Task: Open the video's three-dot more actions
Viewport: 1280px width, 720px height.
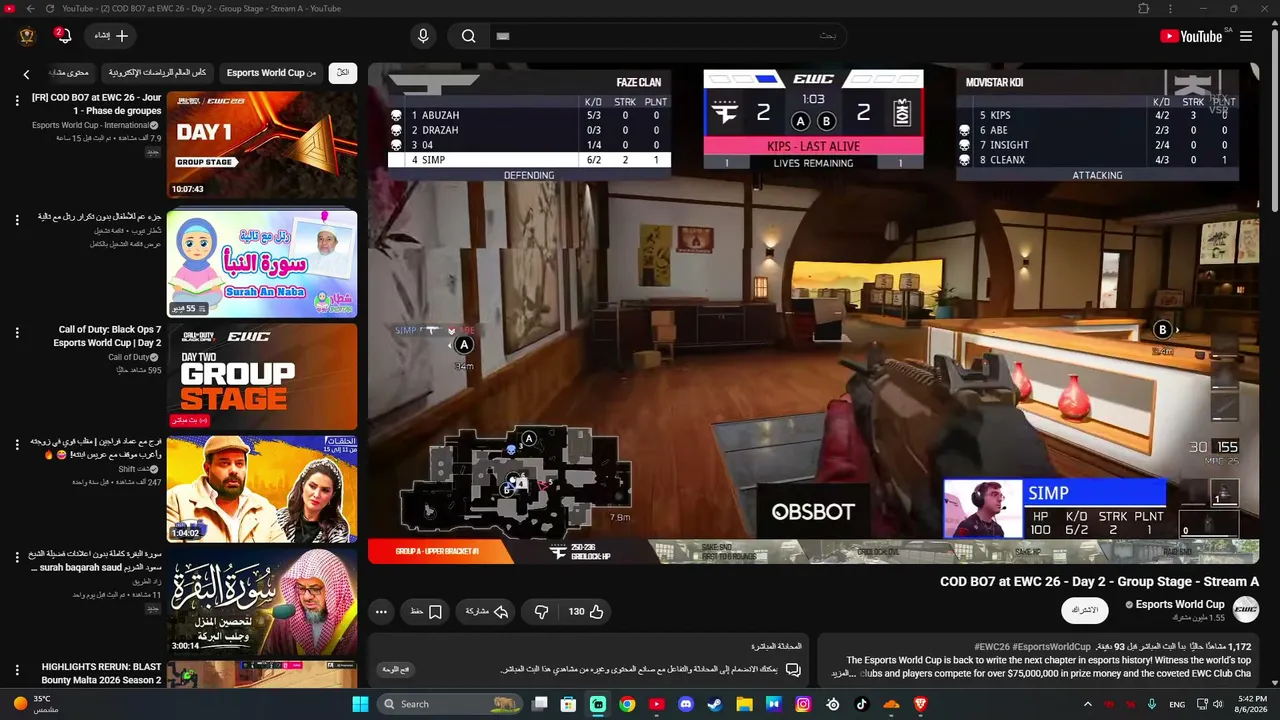Action: [381, 611]
